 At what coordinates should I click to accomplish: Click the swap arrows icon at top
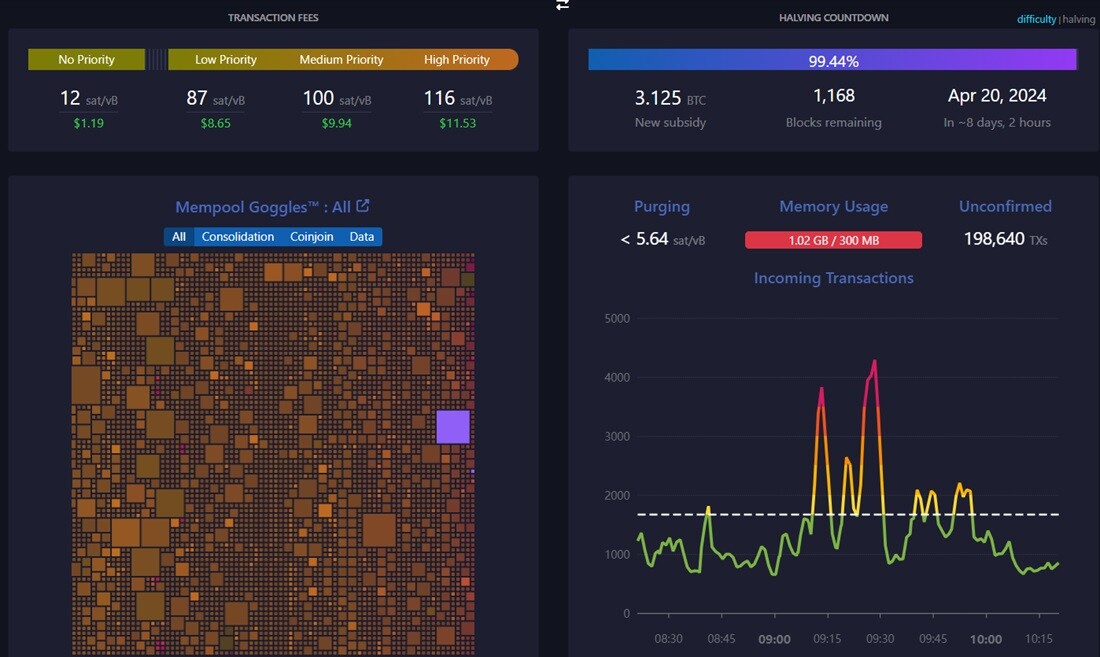pyautogui.click(x=562, y=5)
